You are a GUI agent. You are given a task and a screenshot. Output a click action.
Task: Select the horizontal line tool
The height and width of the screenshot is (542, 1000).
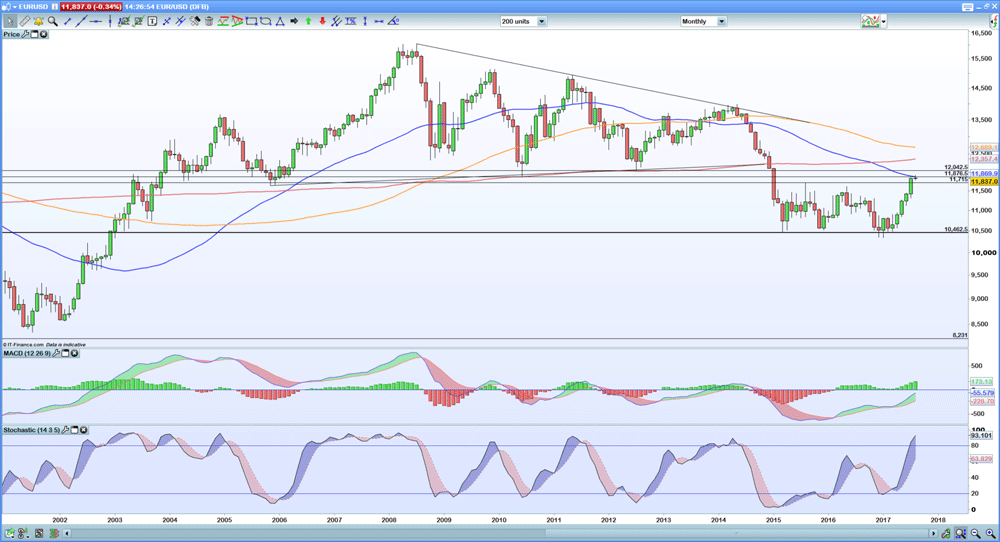[96, 21]
